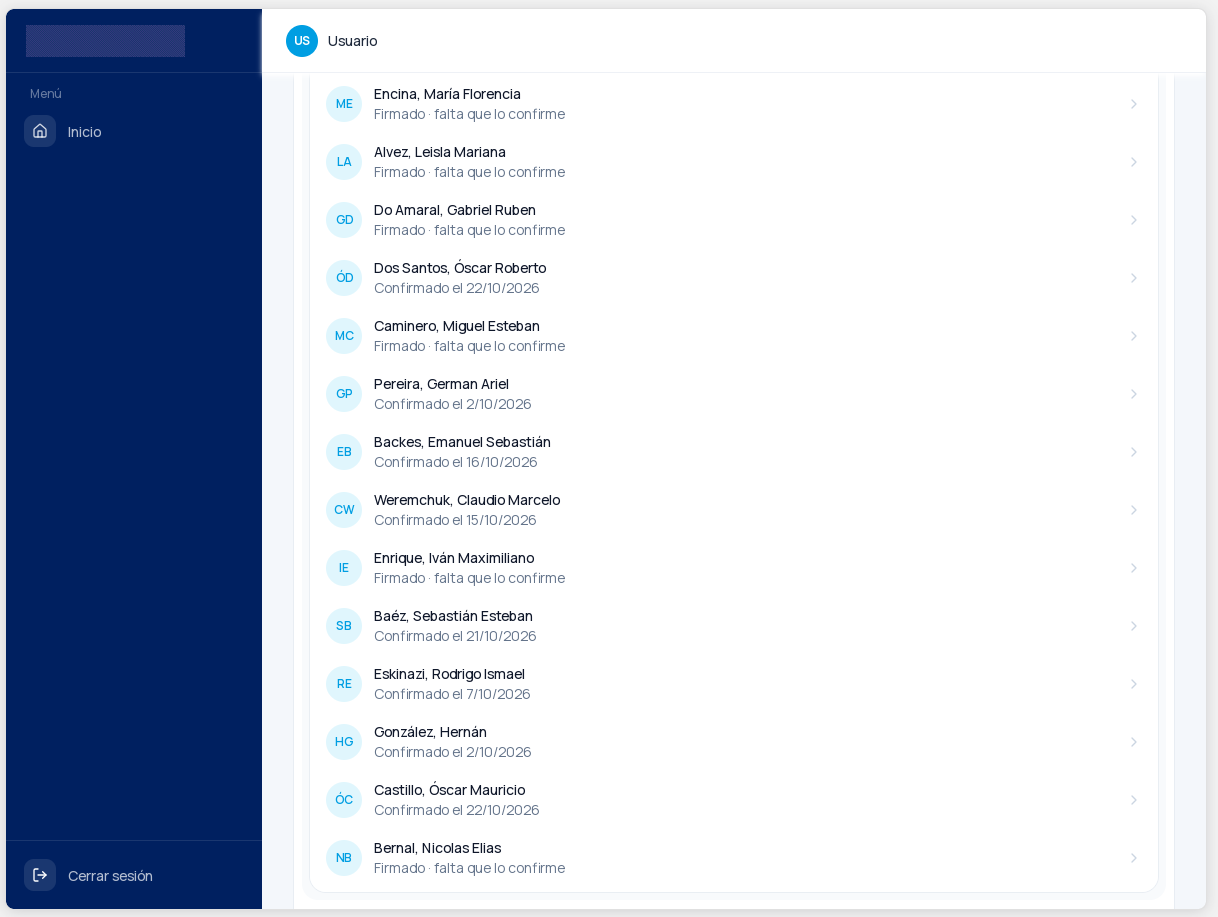
Task: Click the CW avatar for Weremchuk
Action: pyautogui.click(x=344, y=510)
